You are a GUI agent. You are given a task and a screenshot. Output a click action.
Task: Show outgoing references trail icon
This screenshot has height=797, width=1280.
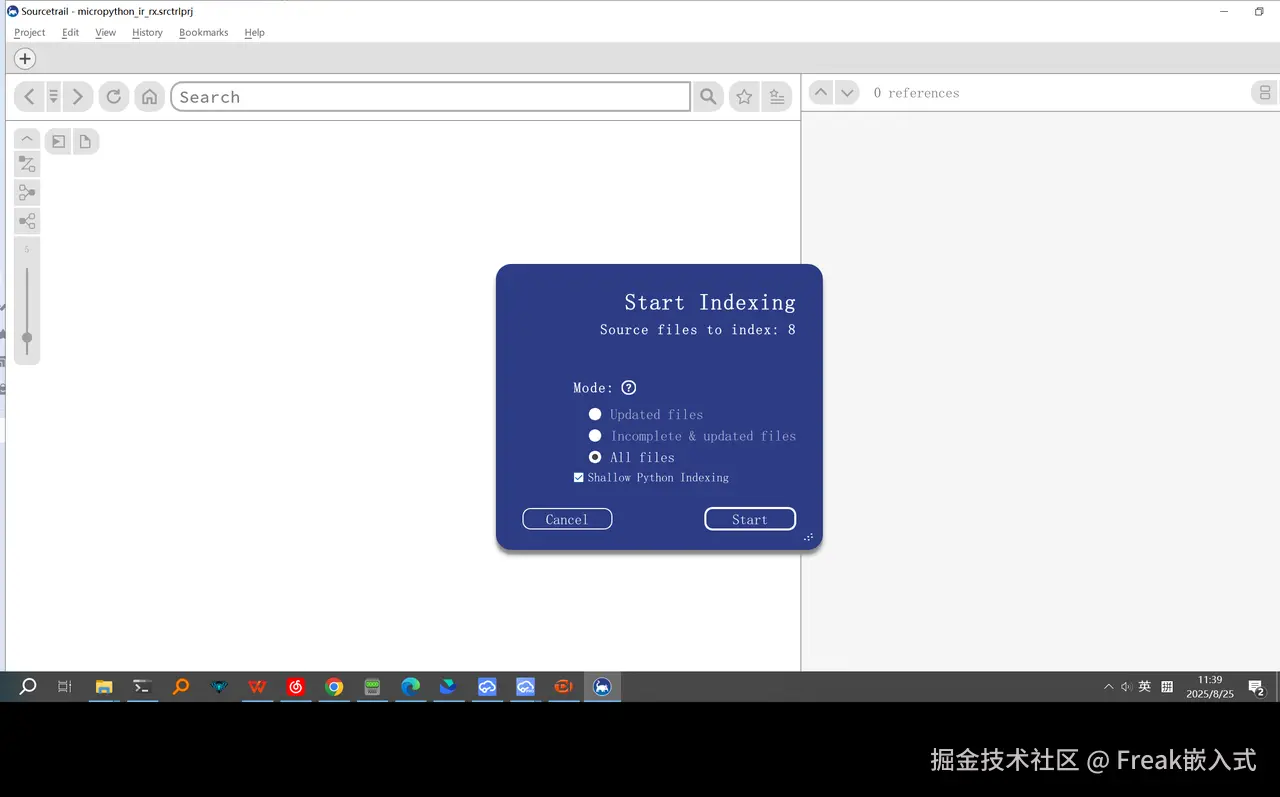[x=27, y=221]
